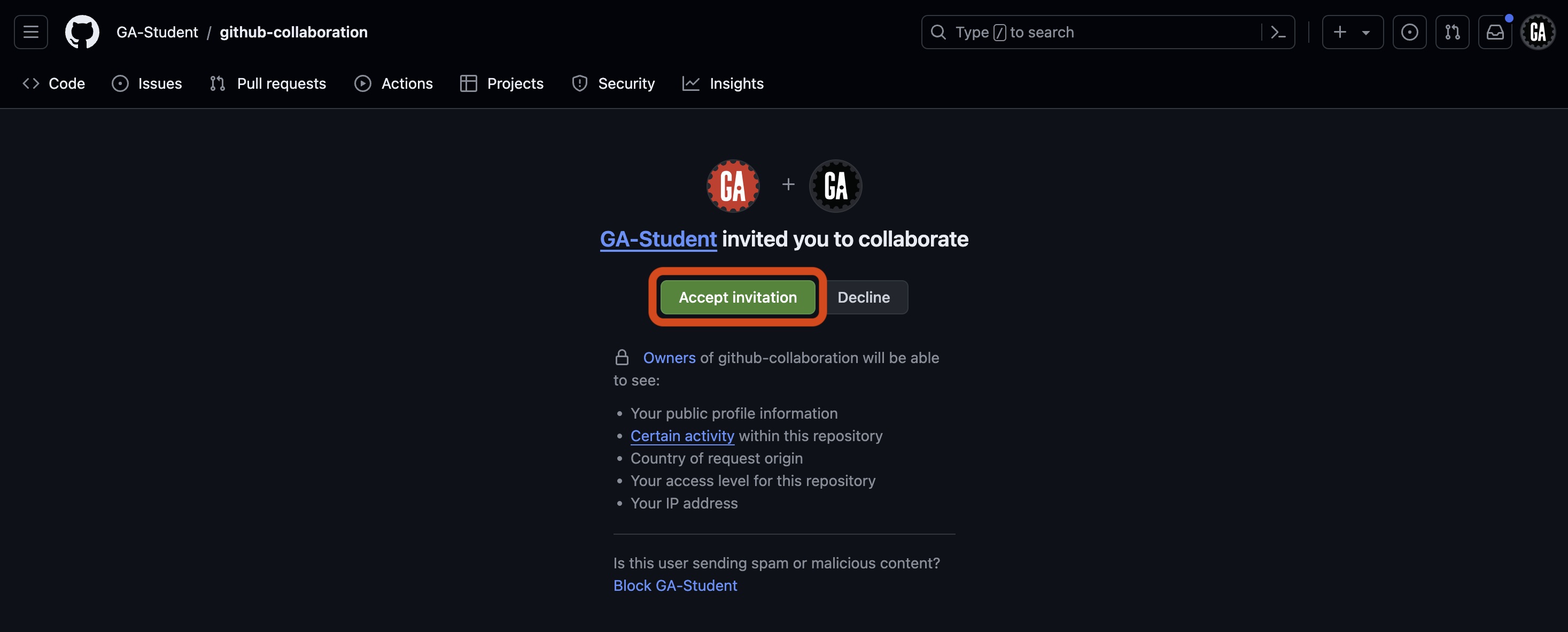The width and height of the screenshot is (1568, 632).
Task: Check notifications in the inbox icon
Action: point(1495,32)
